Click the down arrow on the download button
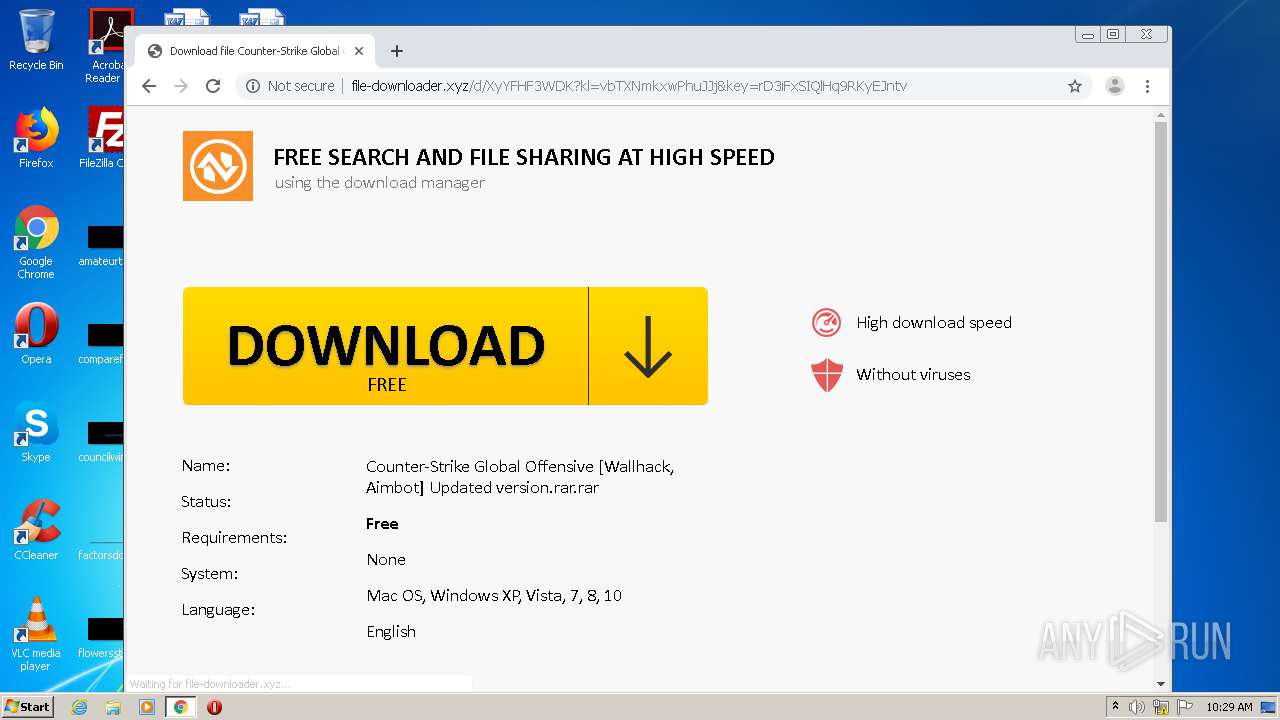Image resolution: width=1280 pixels, height=720 pixels. click(648, 346)
